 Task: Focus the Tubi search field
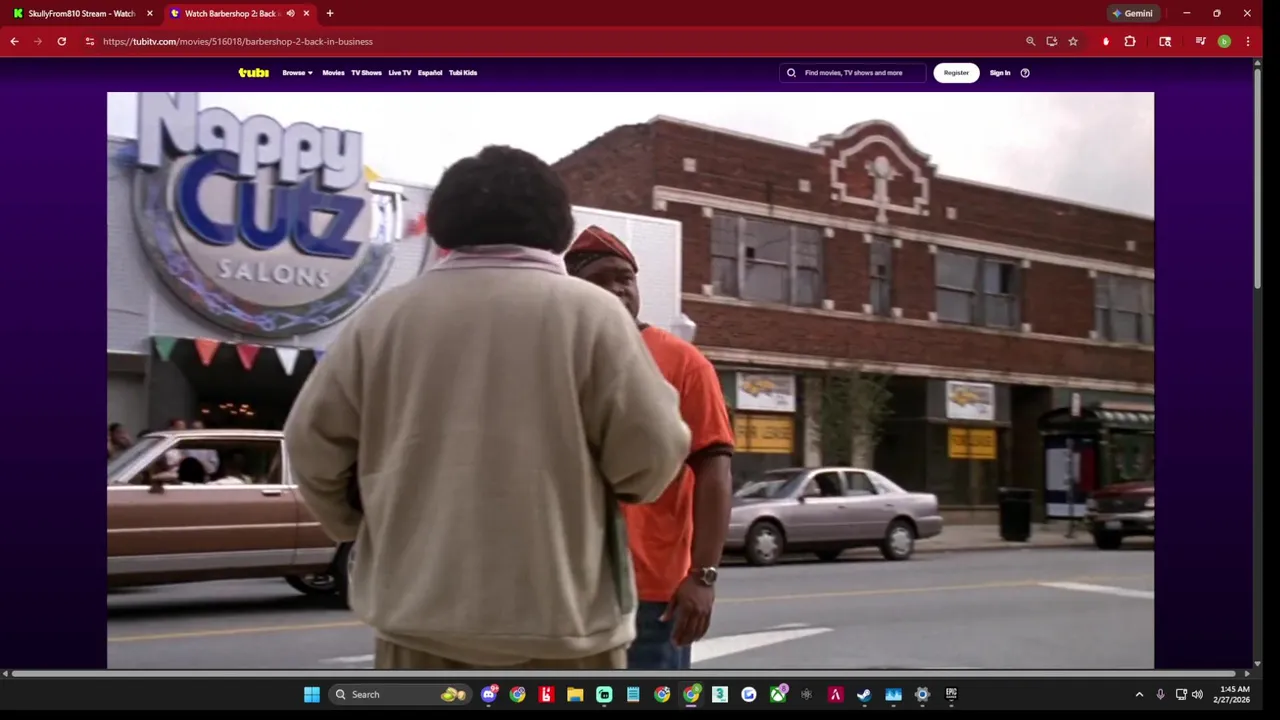853,73
